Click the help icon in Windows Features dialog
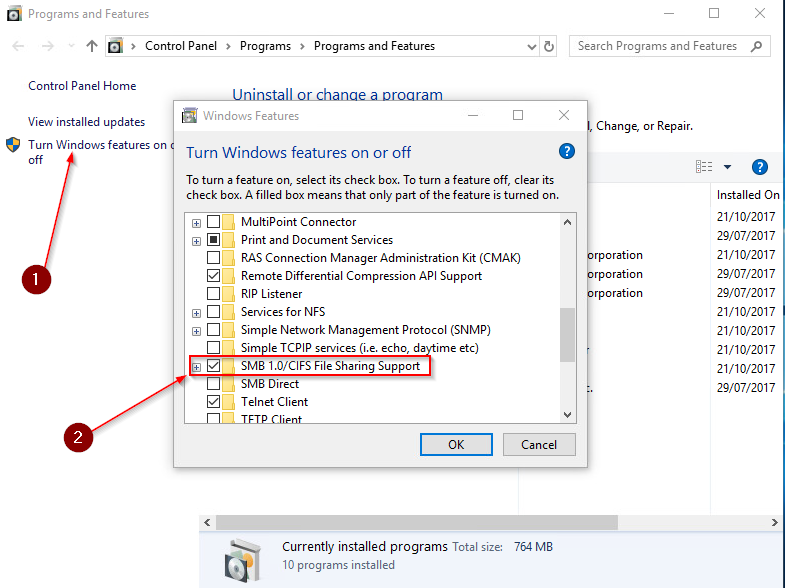Viewport: 785px width, 588px height. pos(567,151)
